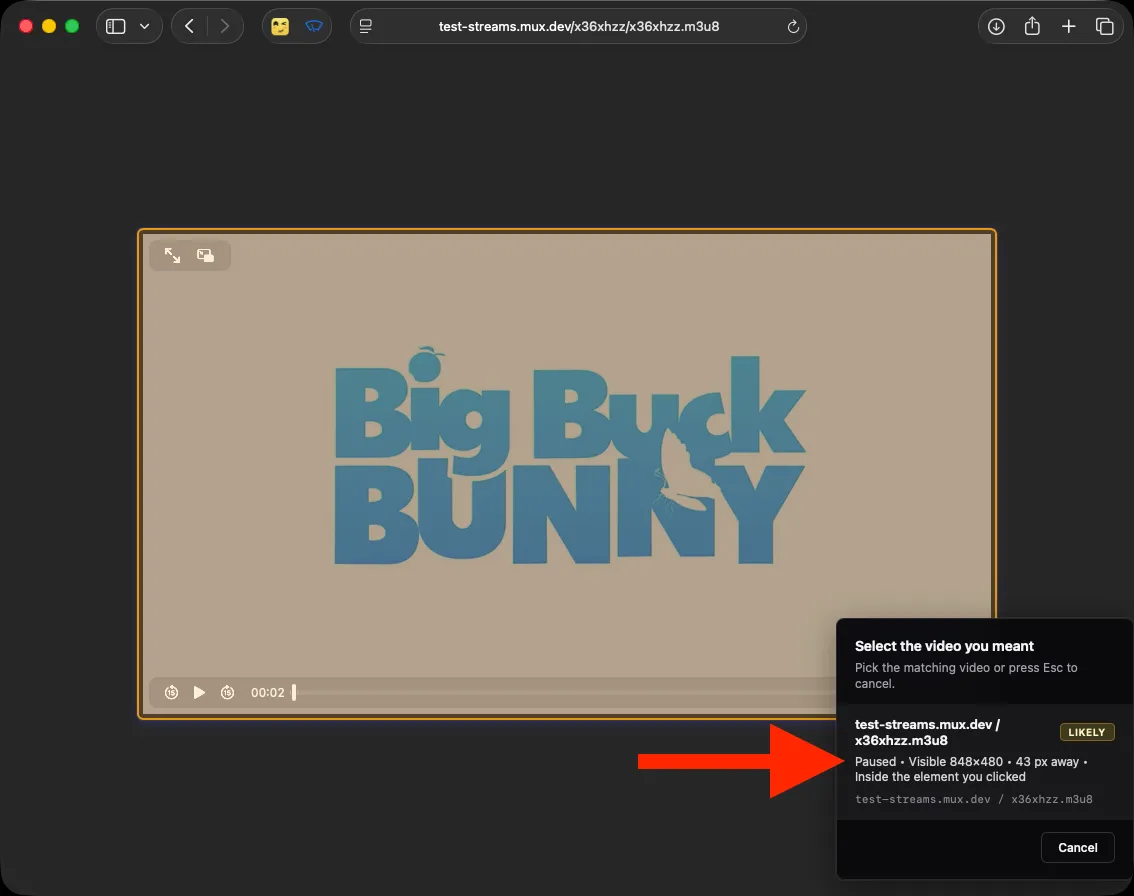Enter fullscreen for the video

pos(171,255)
